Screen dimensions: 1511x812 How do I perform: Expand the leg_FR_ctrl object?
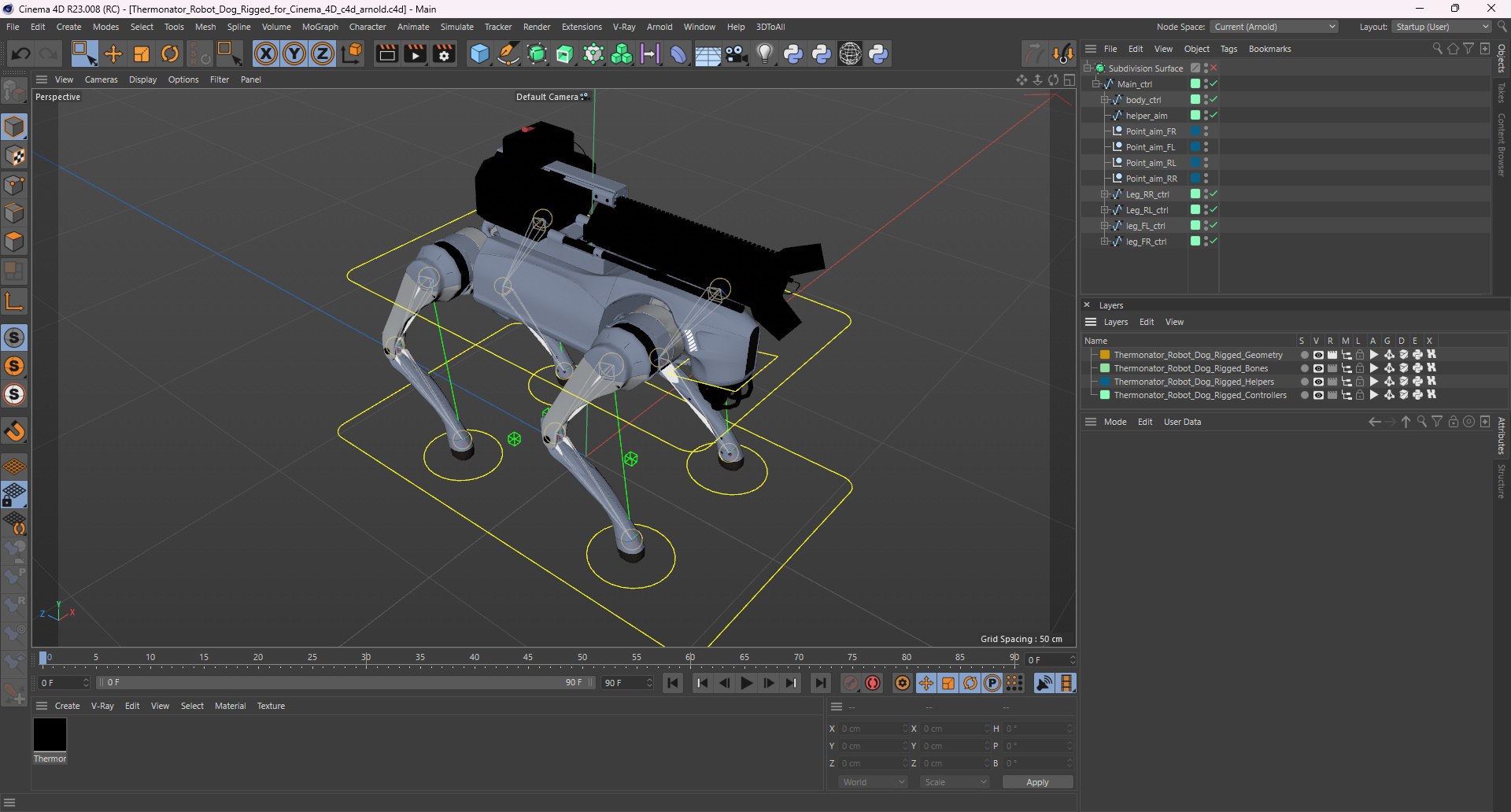(x=1105, y=242)
